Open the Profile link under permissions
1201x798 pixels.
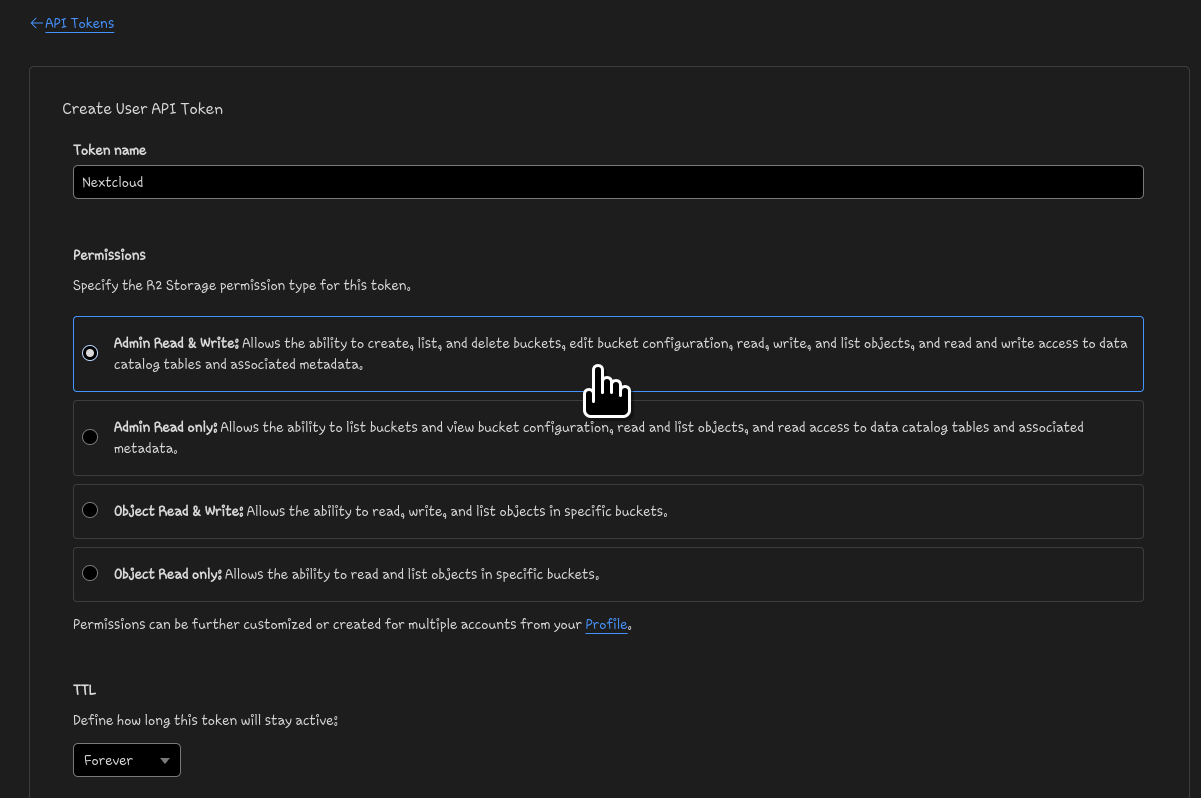[x=606, y=624]
